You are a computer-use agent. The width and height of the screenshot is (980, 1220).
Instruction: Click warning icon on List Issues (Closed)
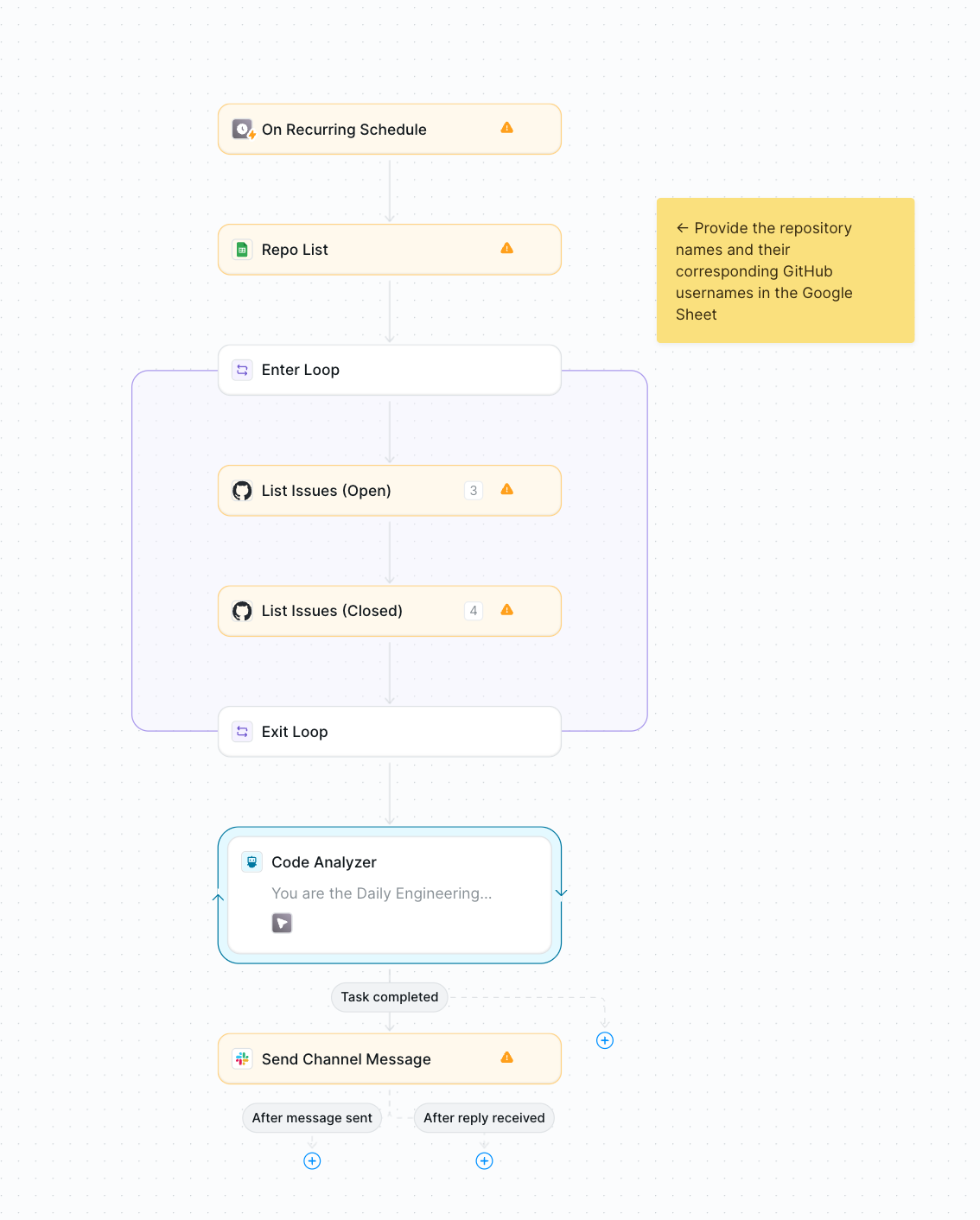[507, 610]
